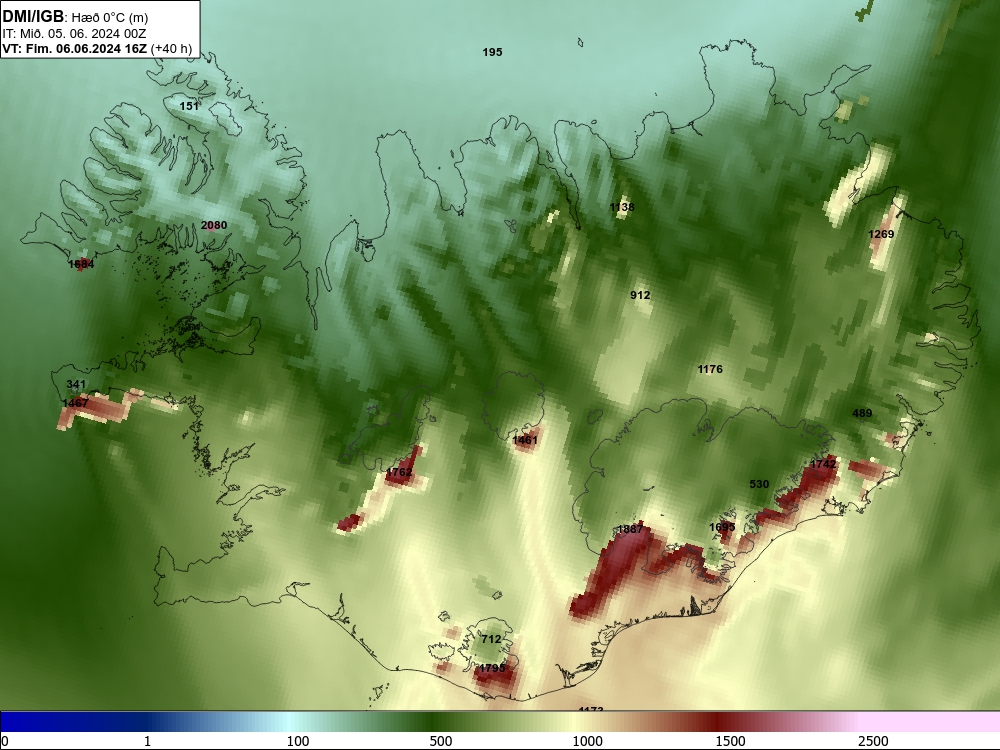
Task: Click the value 151 in the Westfjords
Action: click(x=189, y=106)
